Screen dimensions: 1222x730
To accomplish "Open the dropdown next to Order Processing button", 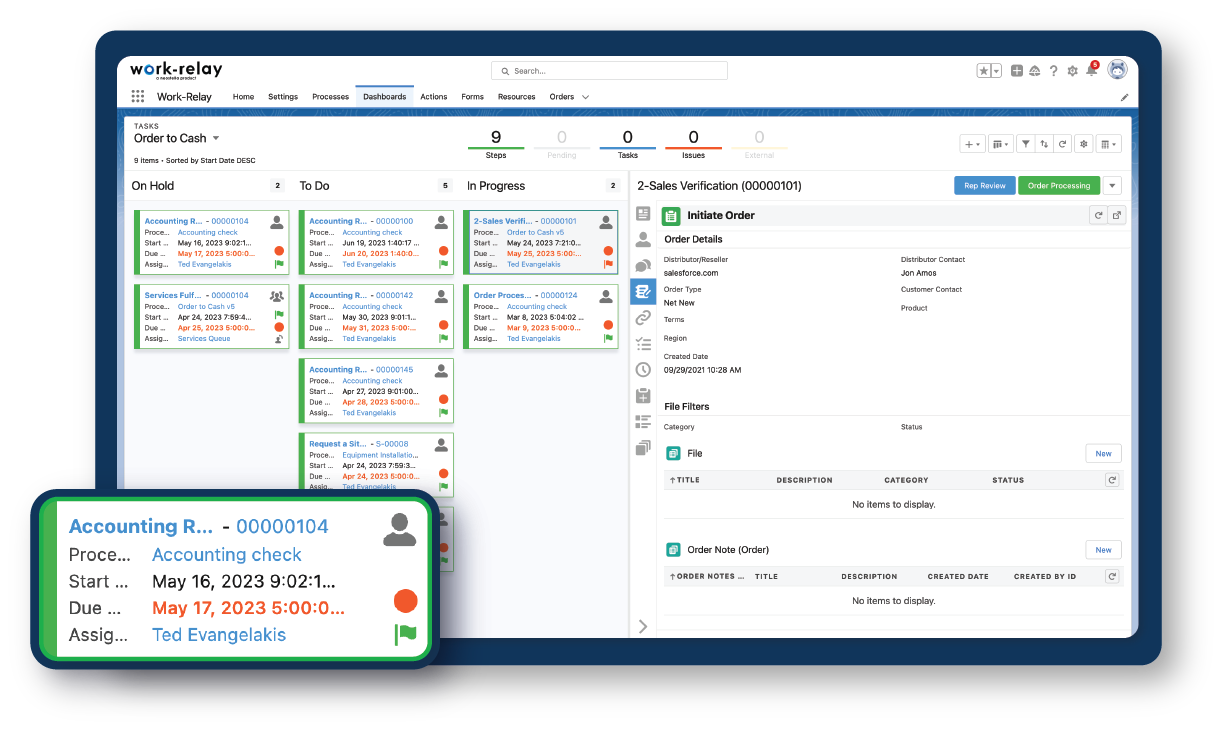I will click(1112, 185).
